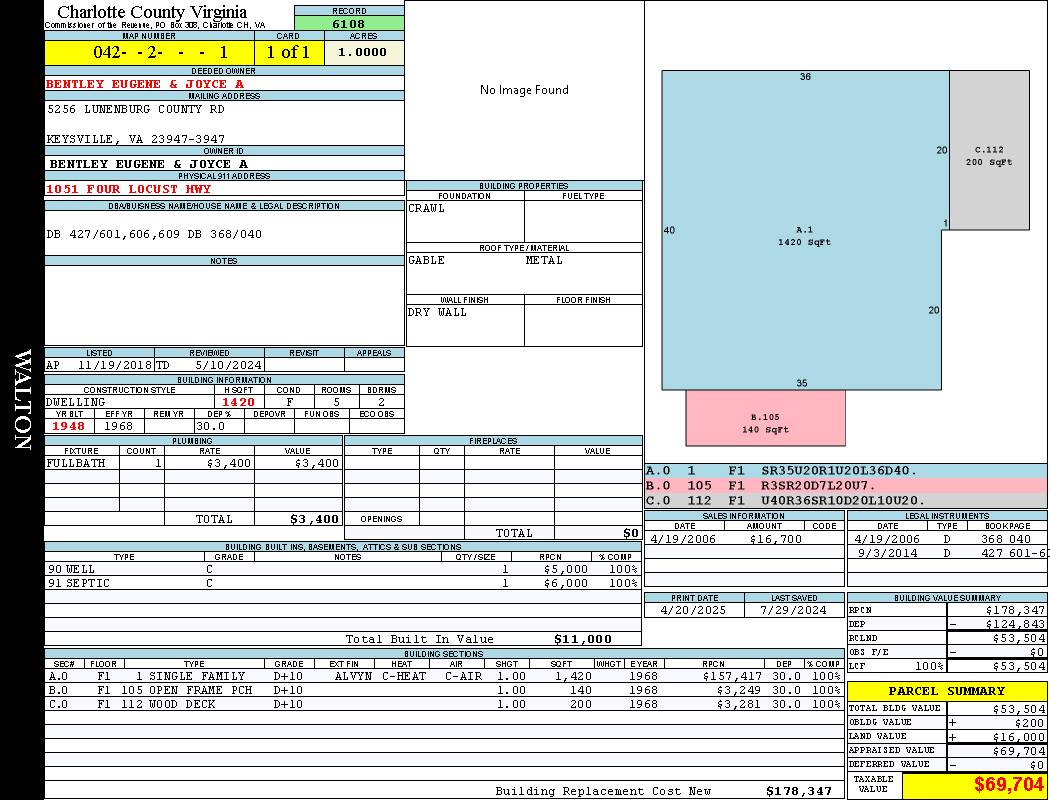Select the A.0 Single Family building section row
Screen dimensions: 1050x800
tap(443, 676)
